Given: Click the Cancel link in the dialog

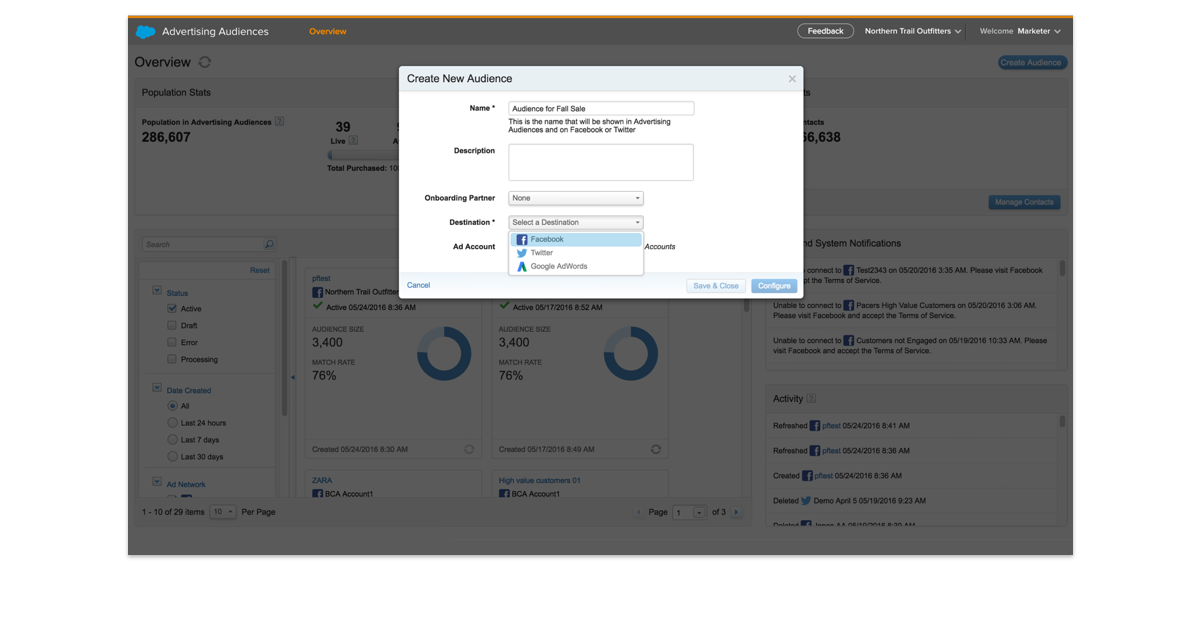Looking at the screenshot, I should pos(418,285).
